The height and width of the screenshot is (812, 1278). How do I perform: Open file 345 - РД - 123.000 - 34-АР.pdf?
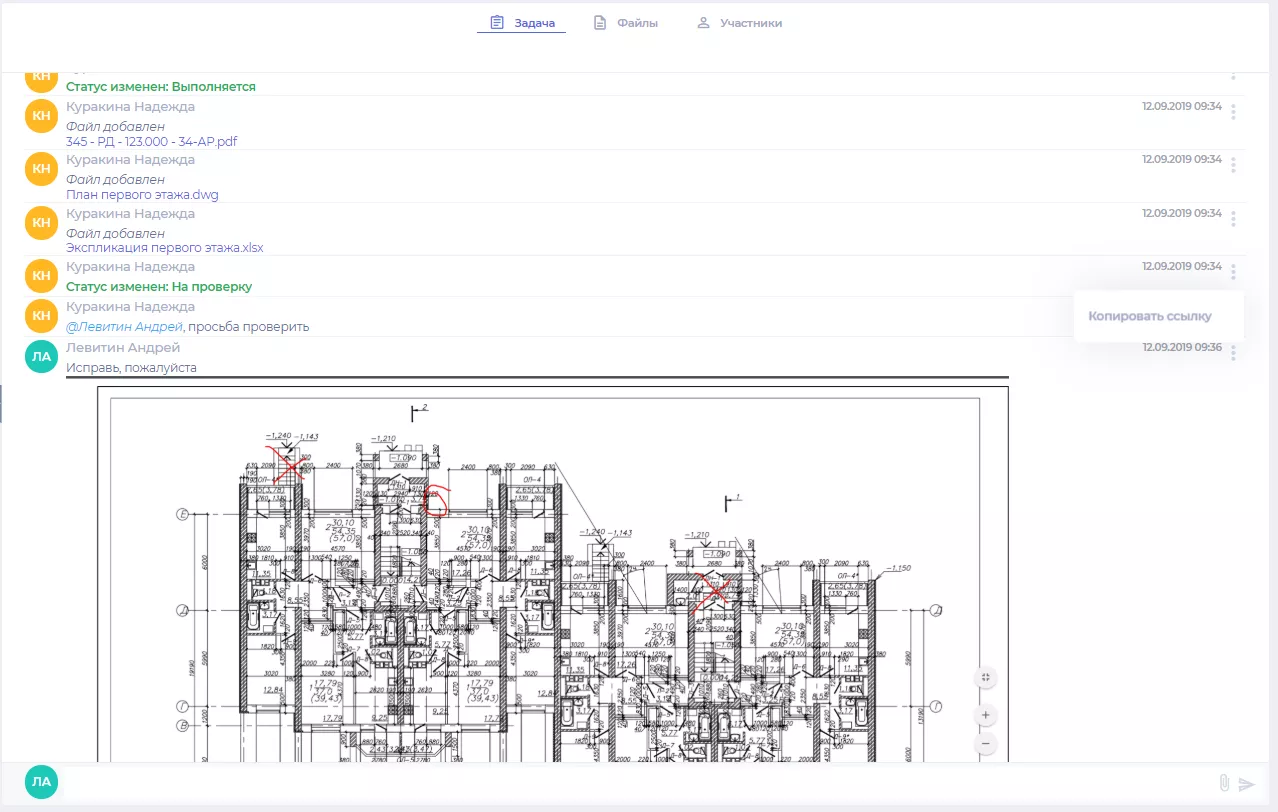(x=150, y=141)
